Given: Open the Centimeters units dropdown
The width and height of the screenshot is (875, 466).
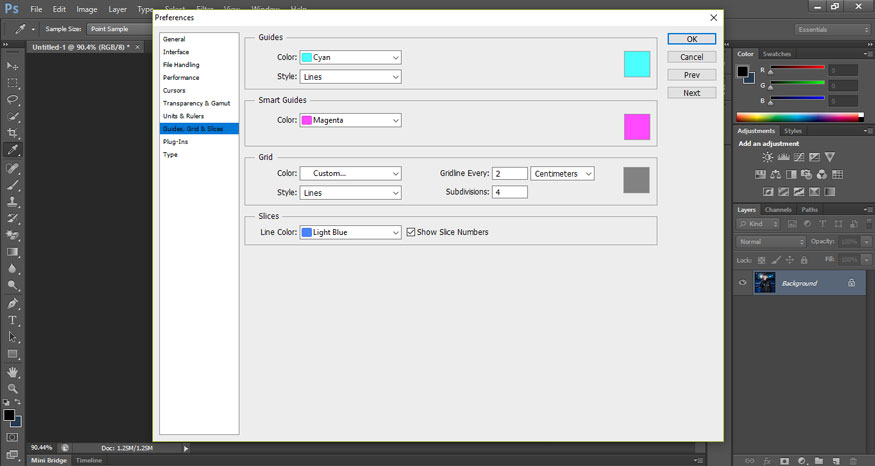Looking at the screenshot, I should [562, 174].
